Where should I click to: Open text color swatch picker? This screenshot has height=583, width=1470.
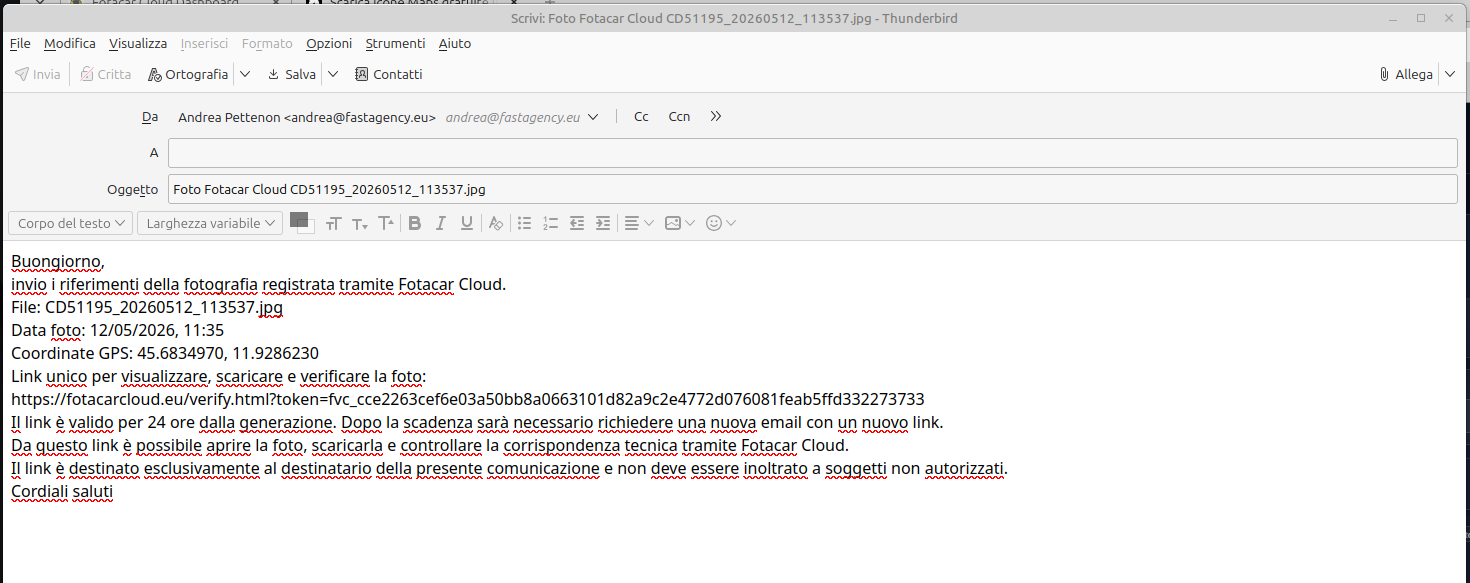(x=302, y=223)
